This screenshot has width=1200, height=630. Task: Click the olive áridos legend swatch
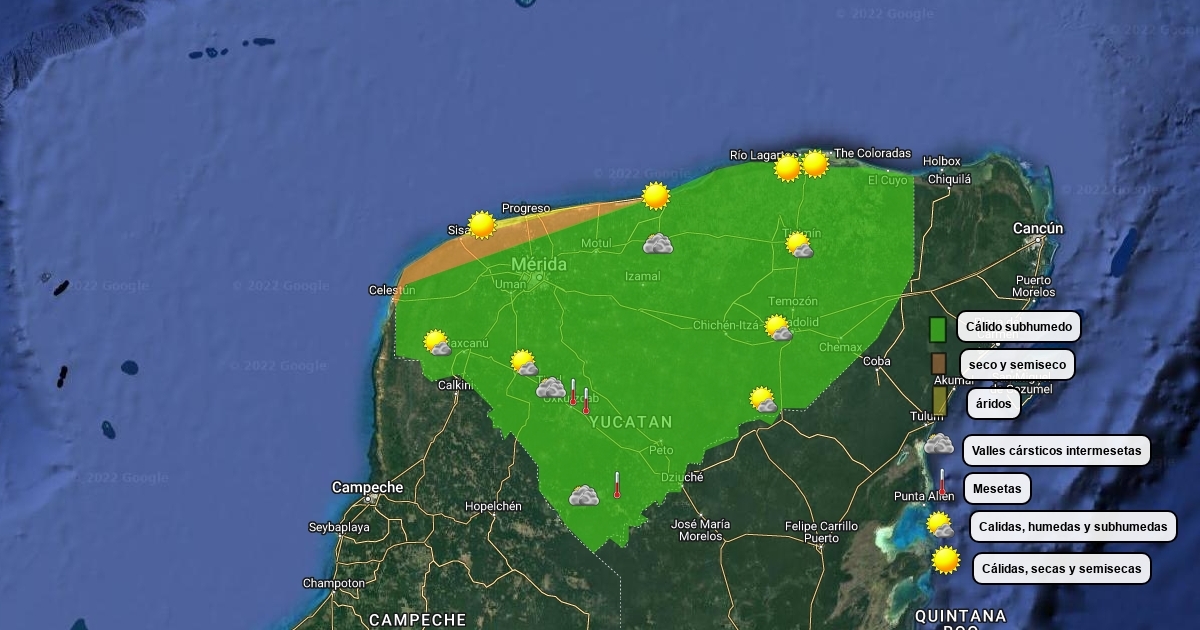click(x=939, y=401)
